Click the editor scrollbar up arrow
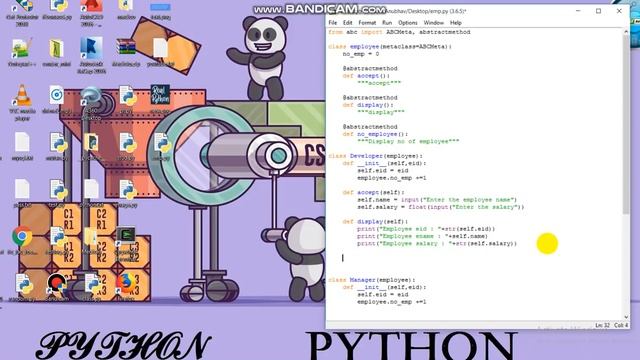Screen dimensions: 640x360 pyautogui.click(x=626, y=32)
